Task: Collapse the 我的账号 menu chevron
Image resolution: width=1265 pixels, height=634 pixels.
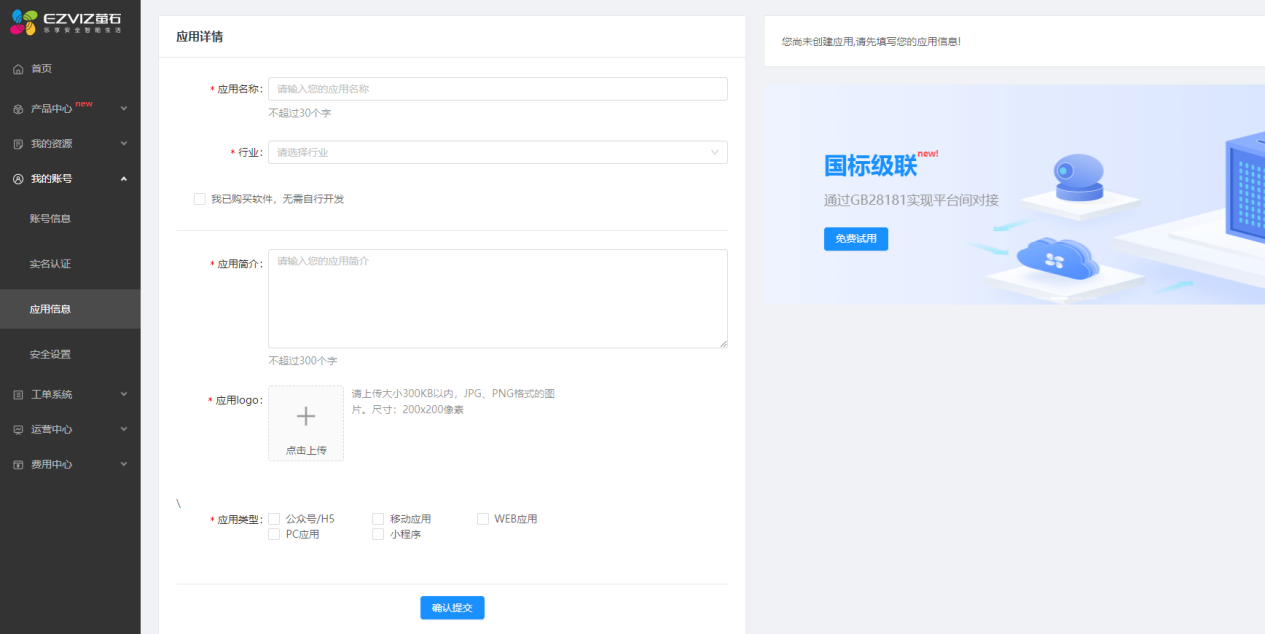Action: click(x=124, y=179)
